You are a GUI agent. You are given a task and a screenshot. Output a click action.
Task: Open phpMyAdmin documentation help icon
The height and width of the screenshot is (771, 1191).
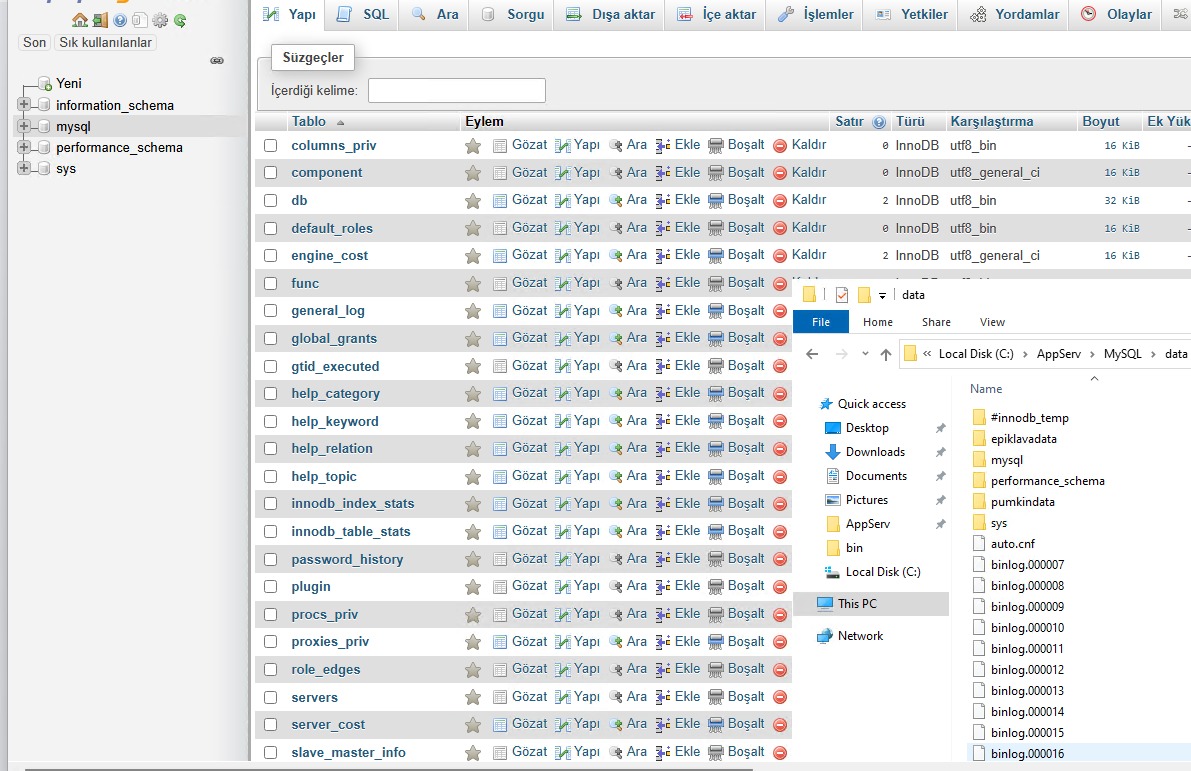[120, 21]
